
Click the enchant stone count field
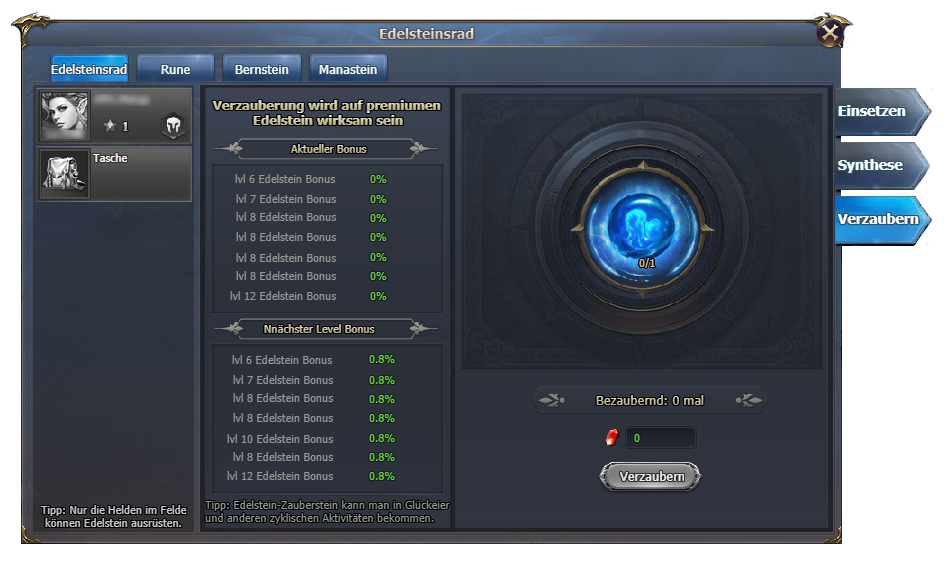coord(660,438)
